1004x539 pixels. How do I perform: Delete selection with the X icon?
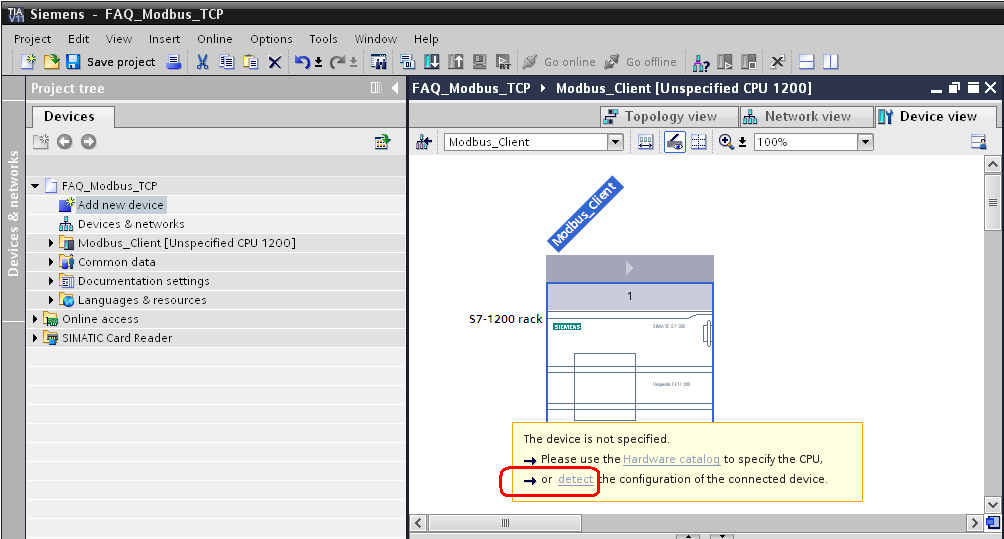point(275,62)
